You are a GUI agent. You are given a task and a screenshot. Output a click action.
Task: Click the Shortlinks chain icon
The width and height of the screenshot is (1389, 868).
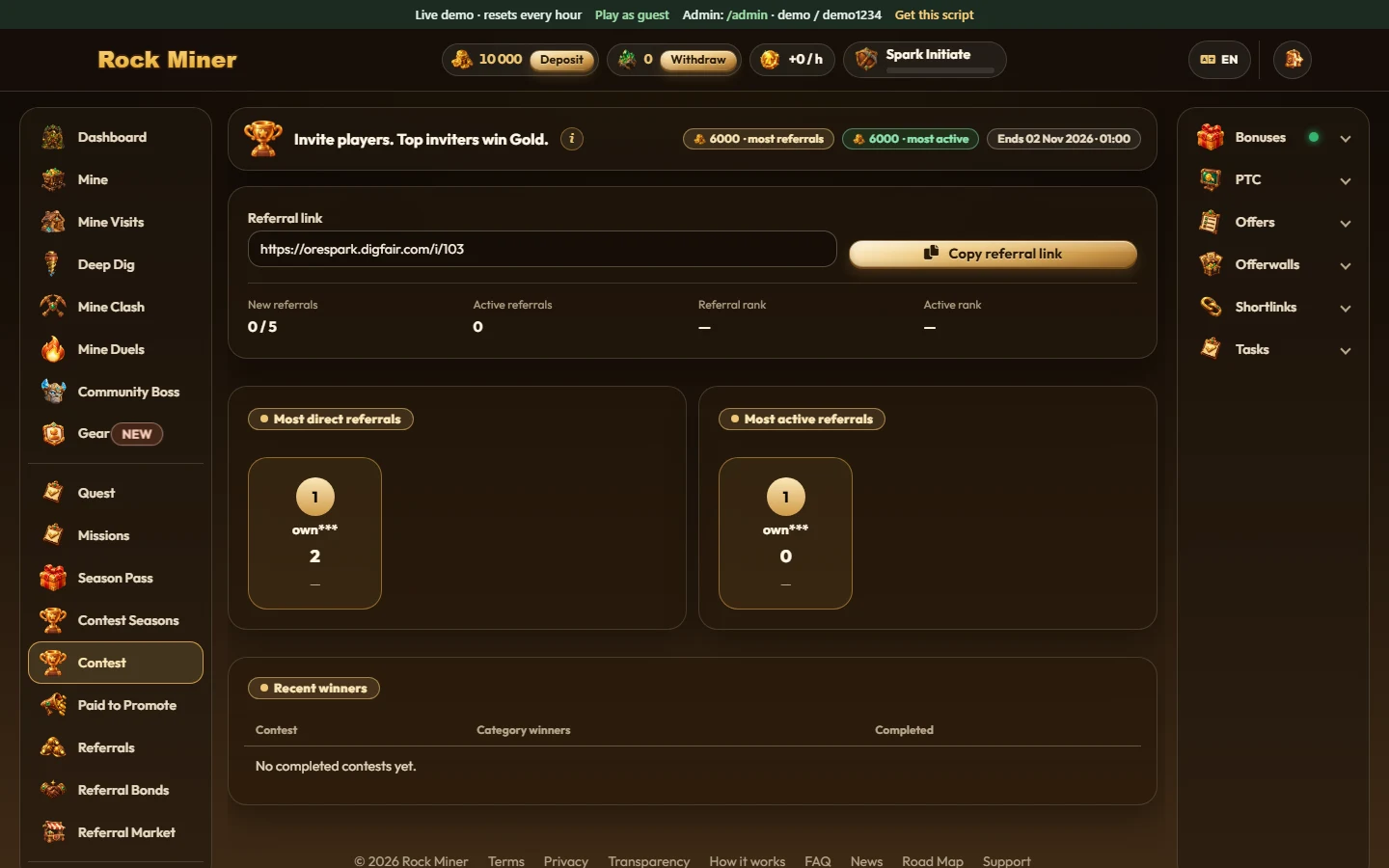pos(1211,307)
